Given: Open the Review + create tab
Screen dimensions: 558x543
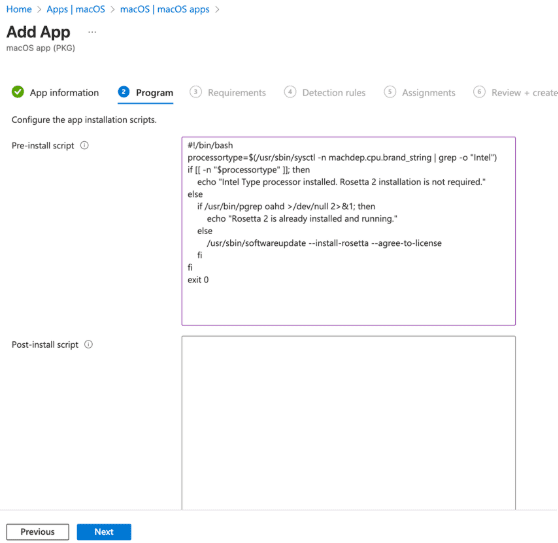Looking at the screenshot, I should click(525, 93).
